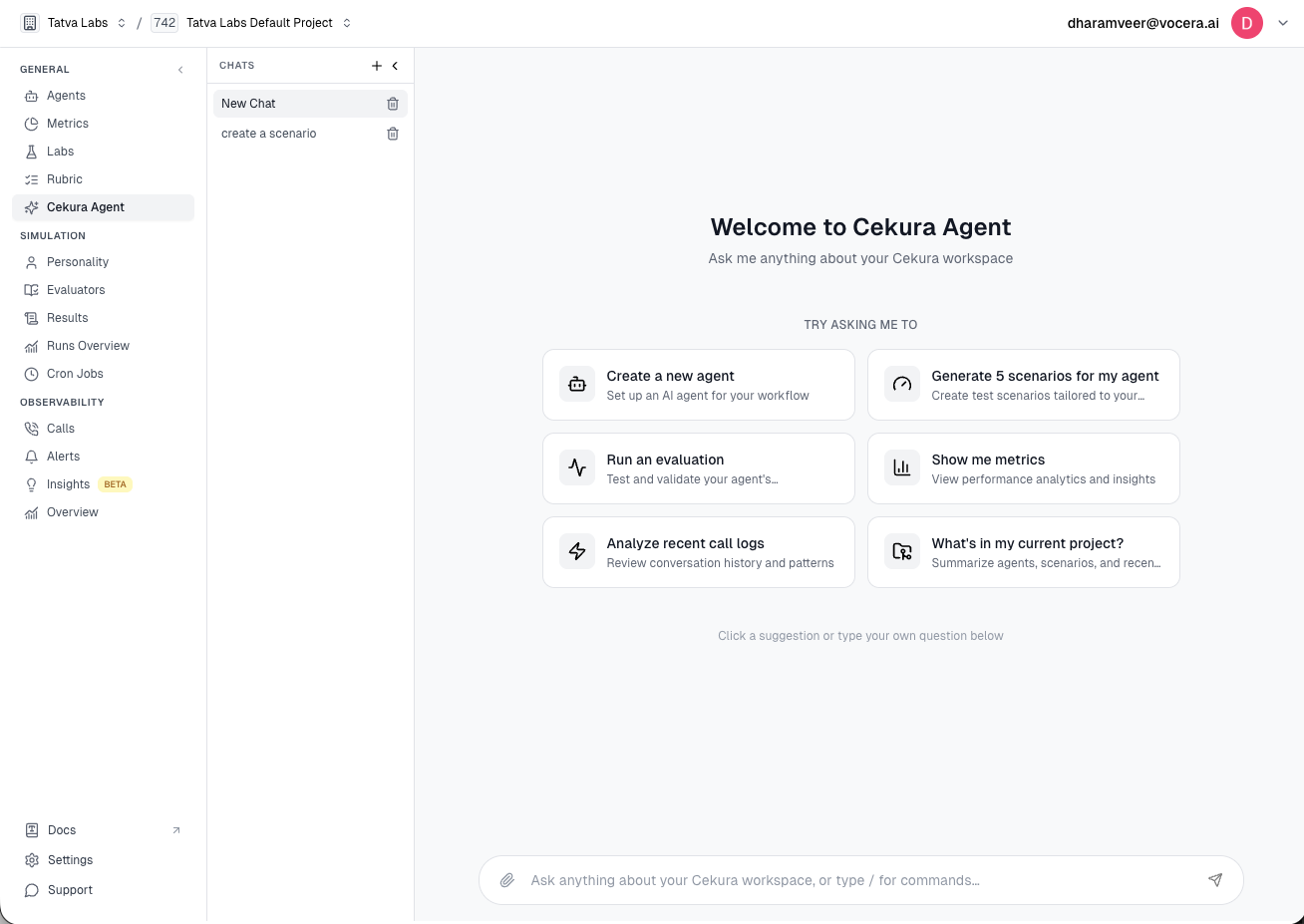Click the Cekura Agent sparkle icon

coord(32,207)
